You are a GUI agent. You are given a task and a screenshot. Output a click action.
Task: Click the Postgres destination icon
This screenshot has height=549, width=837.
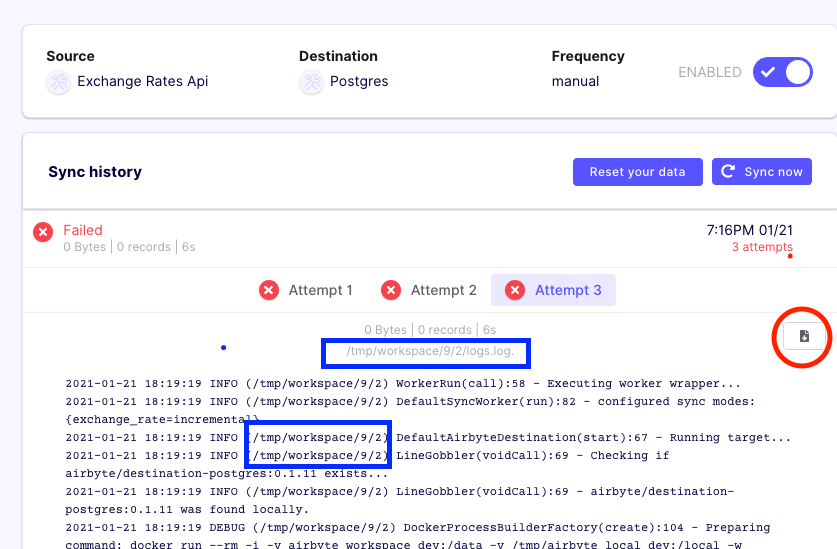tap(311, 82)
